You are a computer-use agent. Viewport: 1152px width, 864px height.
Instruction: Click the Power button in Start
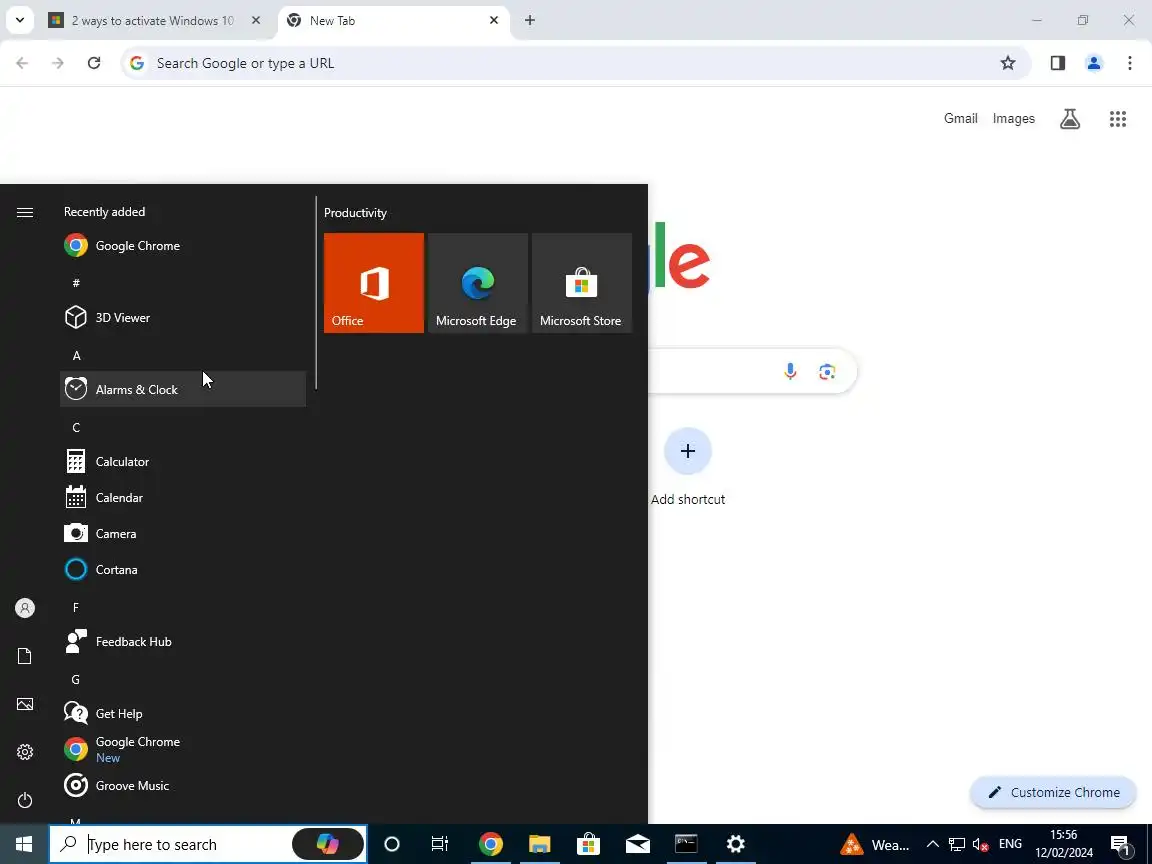(x=25, y=799)
